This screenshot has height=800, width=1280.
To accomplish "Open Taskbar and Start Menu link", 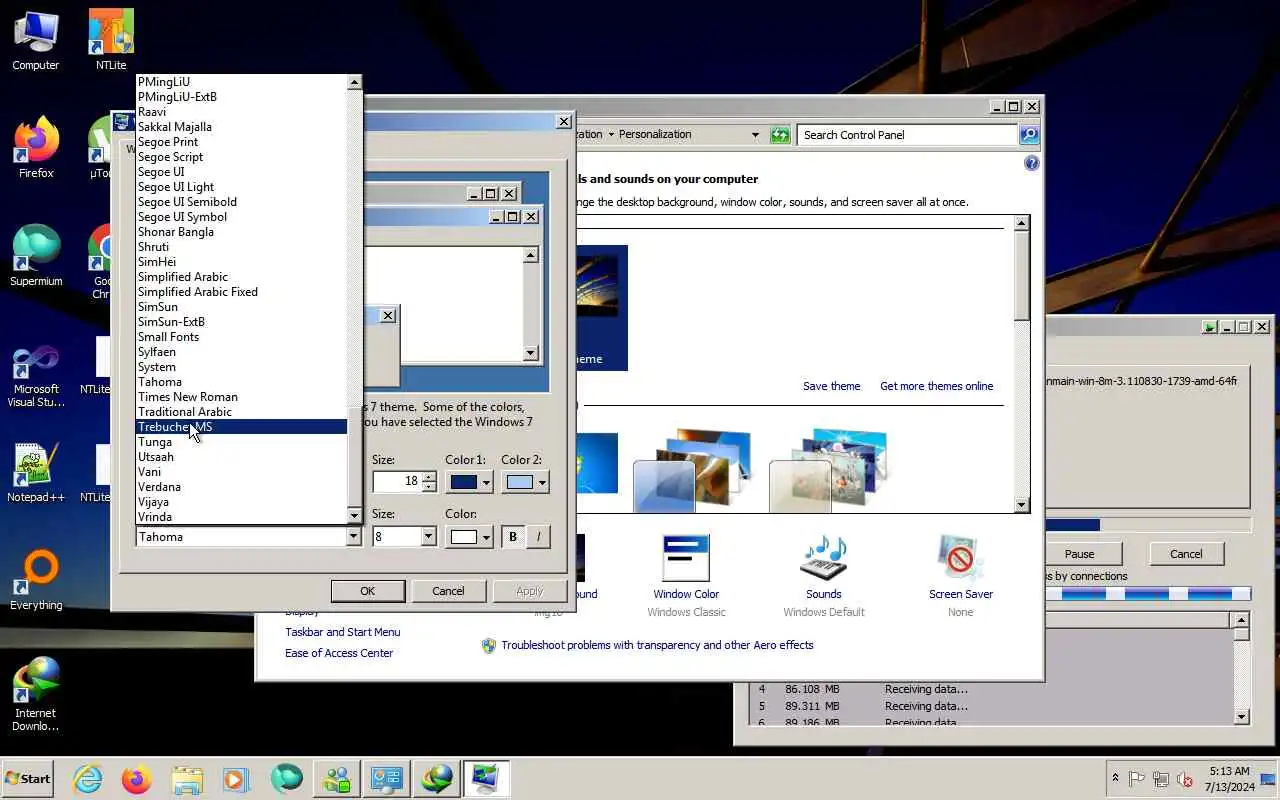I will (343, 632).
